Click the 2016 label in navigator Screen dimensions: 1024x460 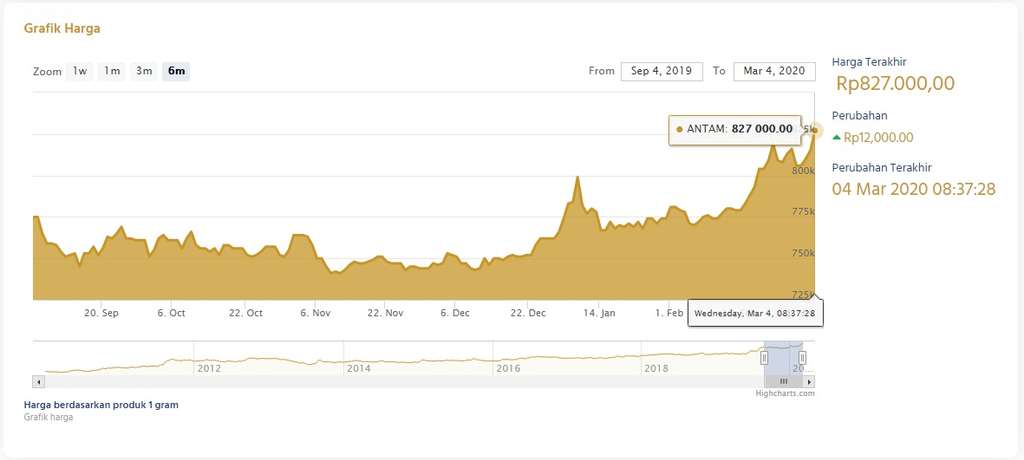(508, 369)
